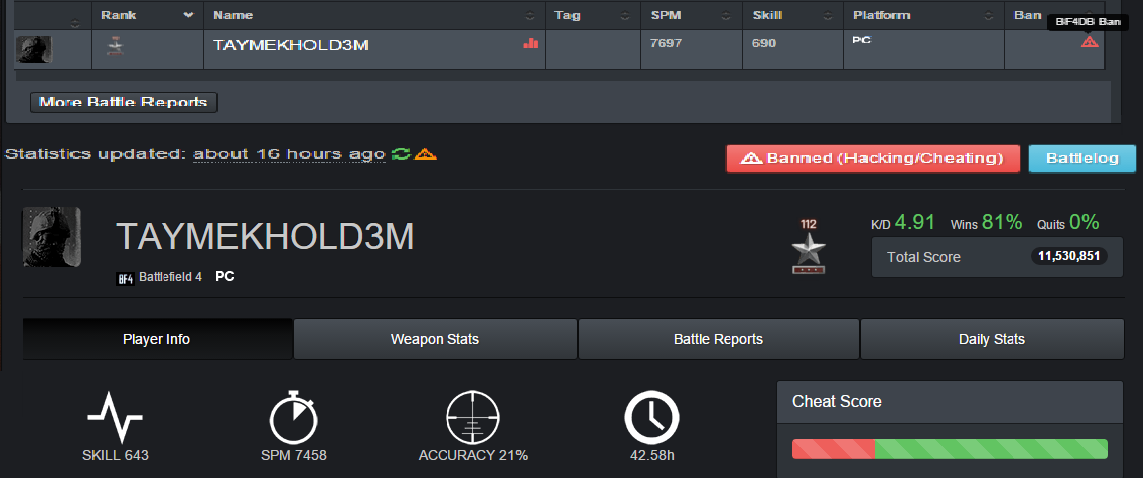Viewport: 1143px width, 478px height.
Task: Sort table by Skill column
Action: coord(793,15)
